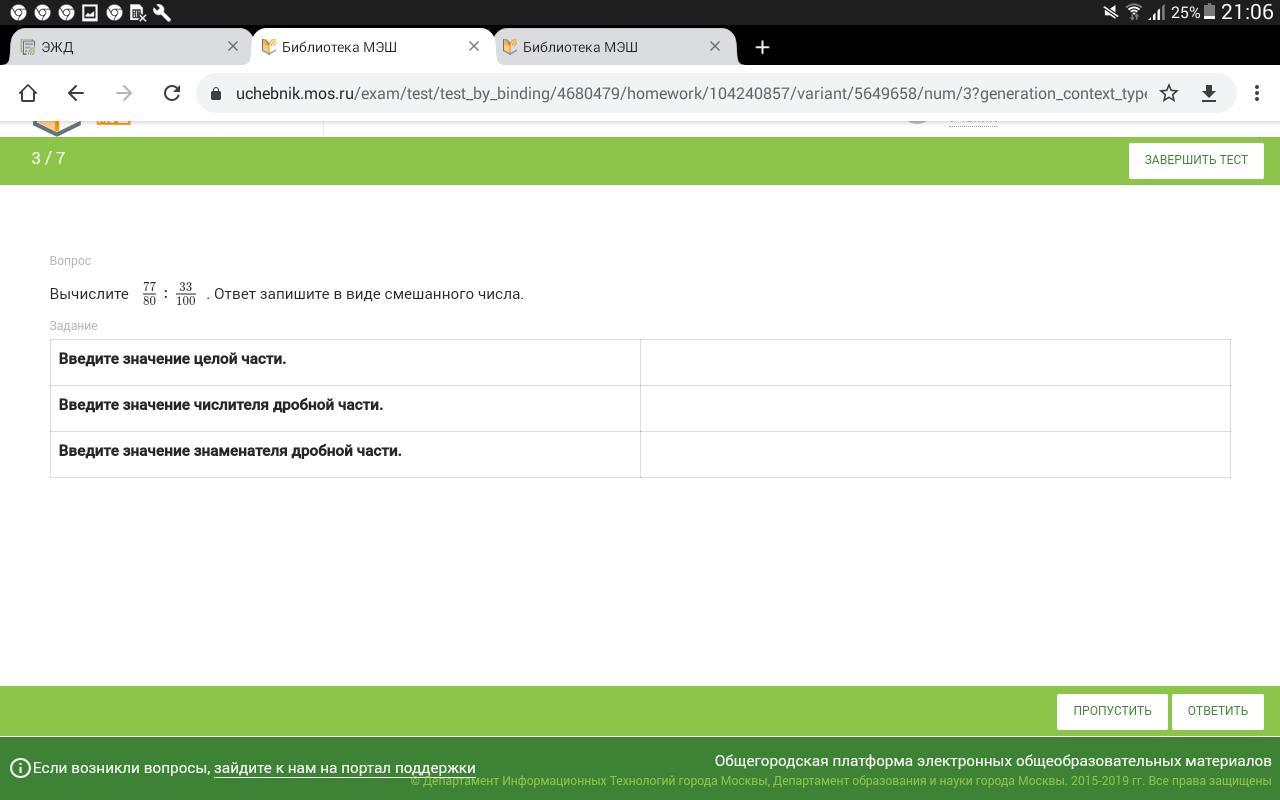Screen dimensions: 1280x800
Task: View site security lock info
Action: [215, 93]
